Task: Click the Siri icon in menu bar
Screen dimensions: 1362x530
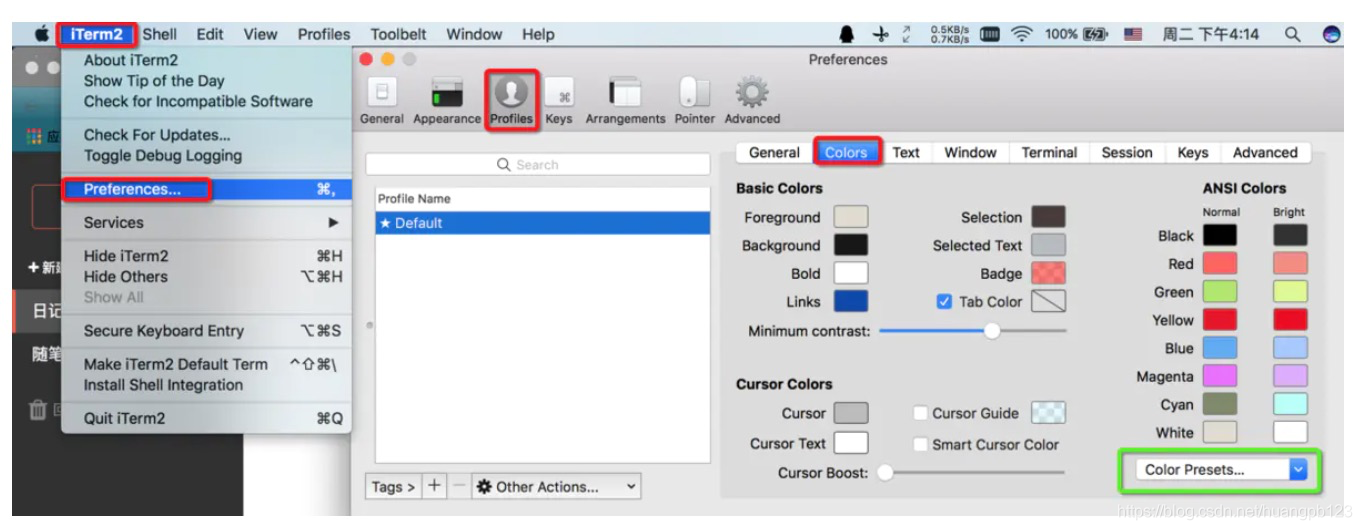Action: click(x=1330, y=35)
